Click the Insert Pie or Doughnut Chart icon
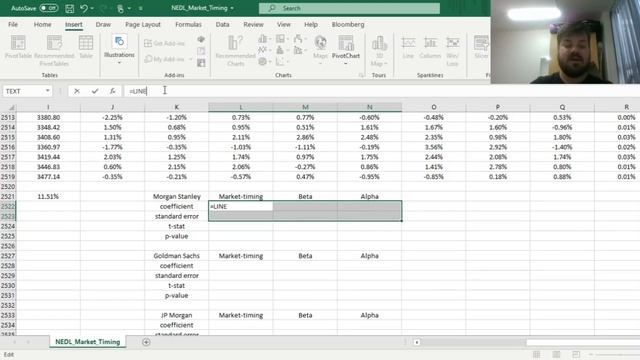 [262, 62]
